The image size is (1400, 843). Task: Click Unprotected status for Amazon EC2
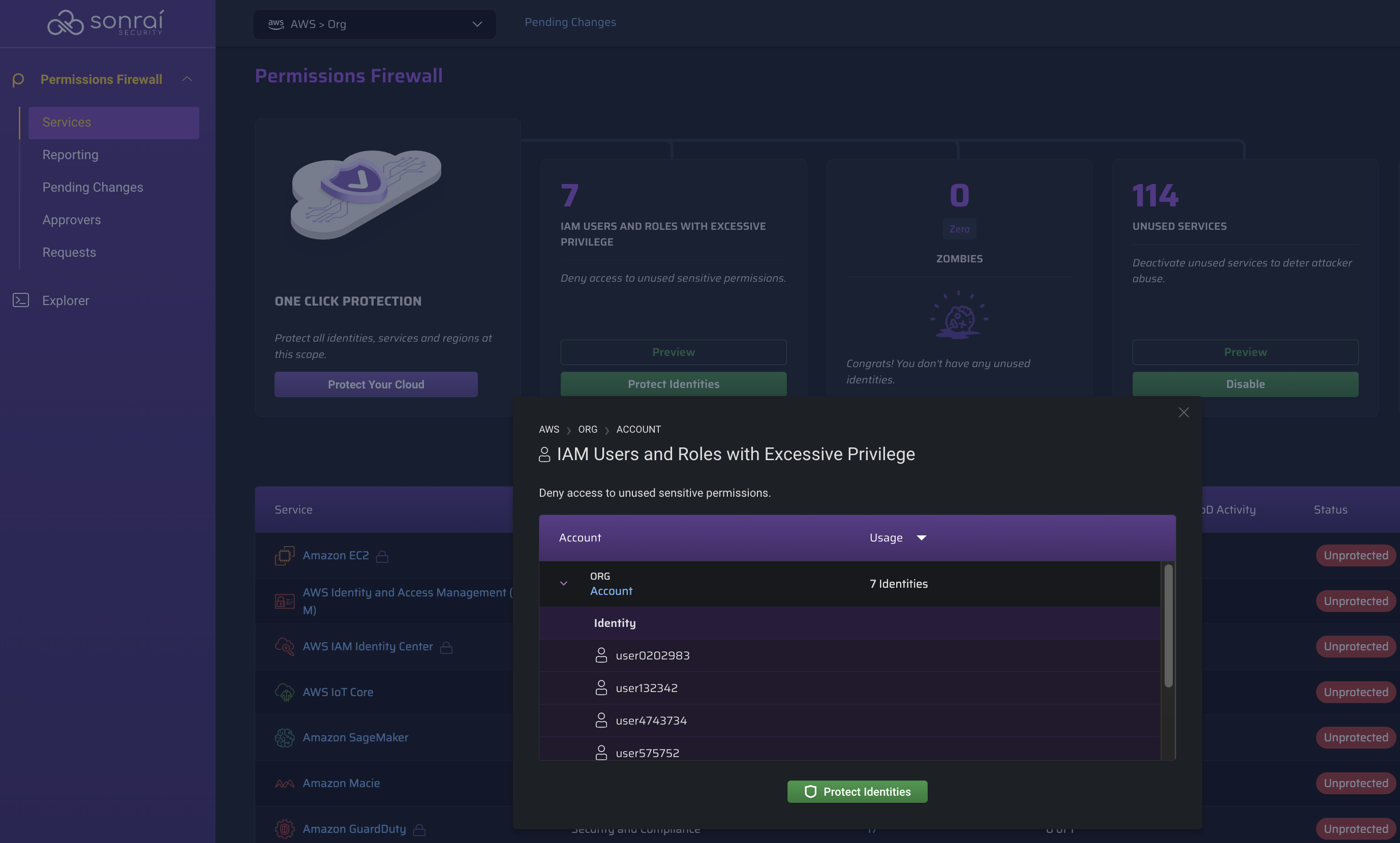(1356, 556)
